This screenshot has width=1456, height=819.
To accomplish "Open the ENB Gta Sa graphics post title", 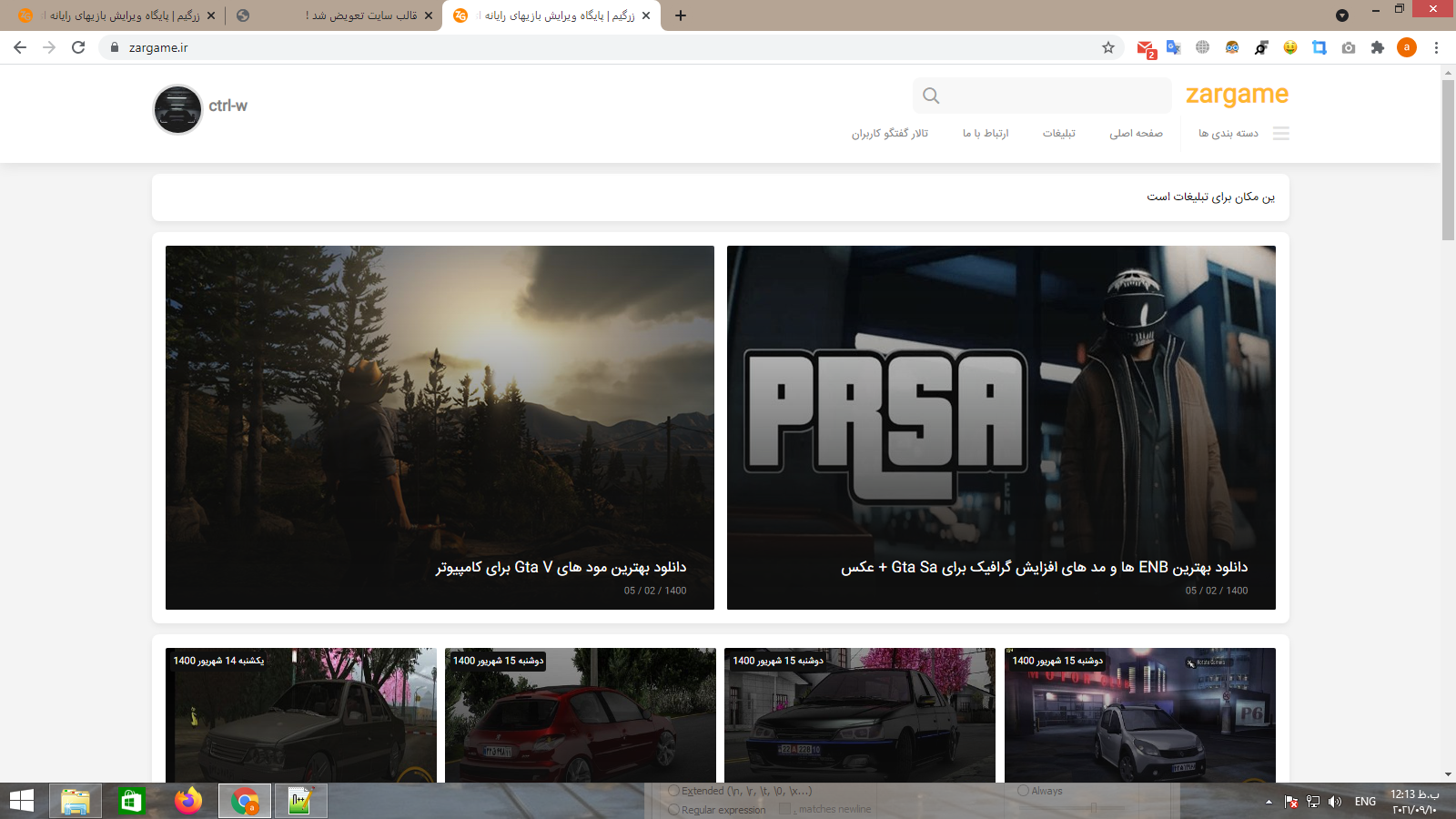I will [x=1044, y=567].
